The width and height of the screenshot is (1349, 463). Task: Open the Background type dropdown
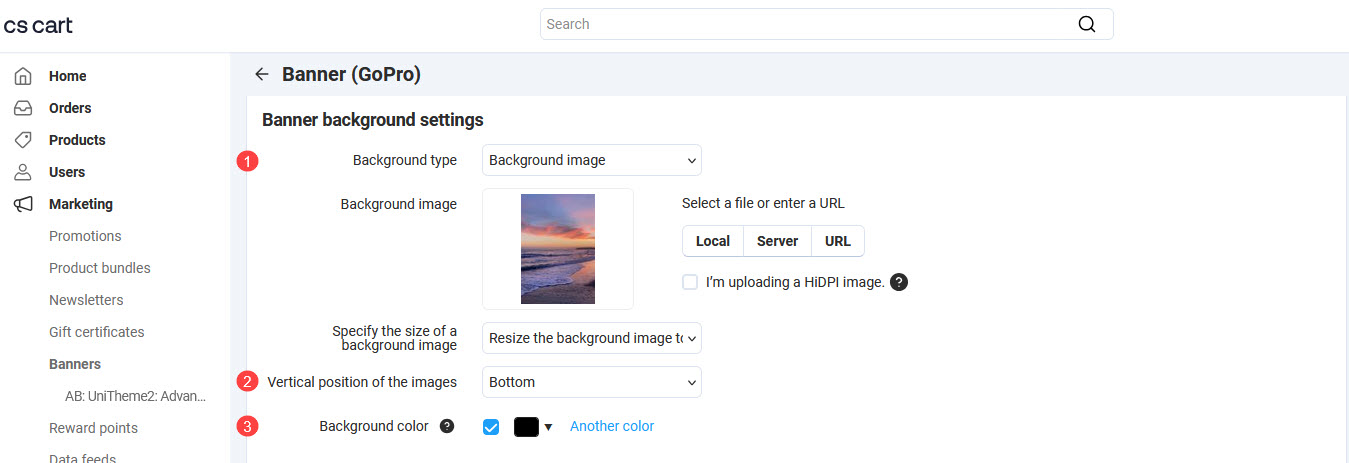(x=592, y=160)
